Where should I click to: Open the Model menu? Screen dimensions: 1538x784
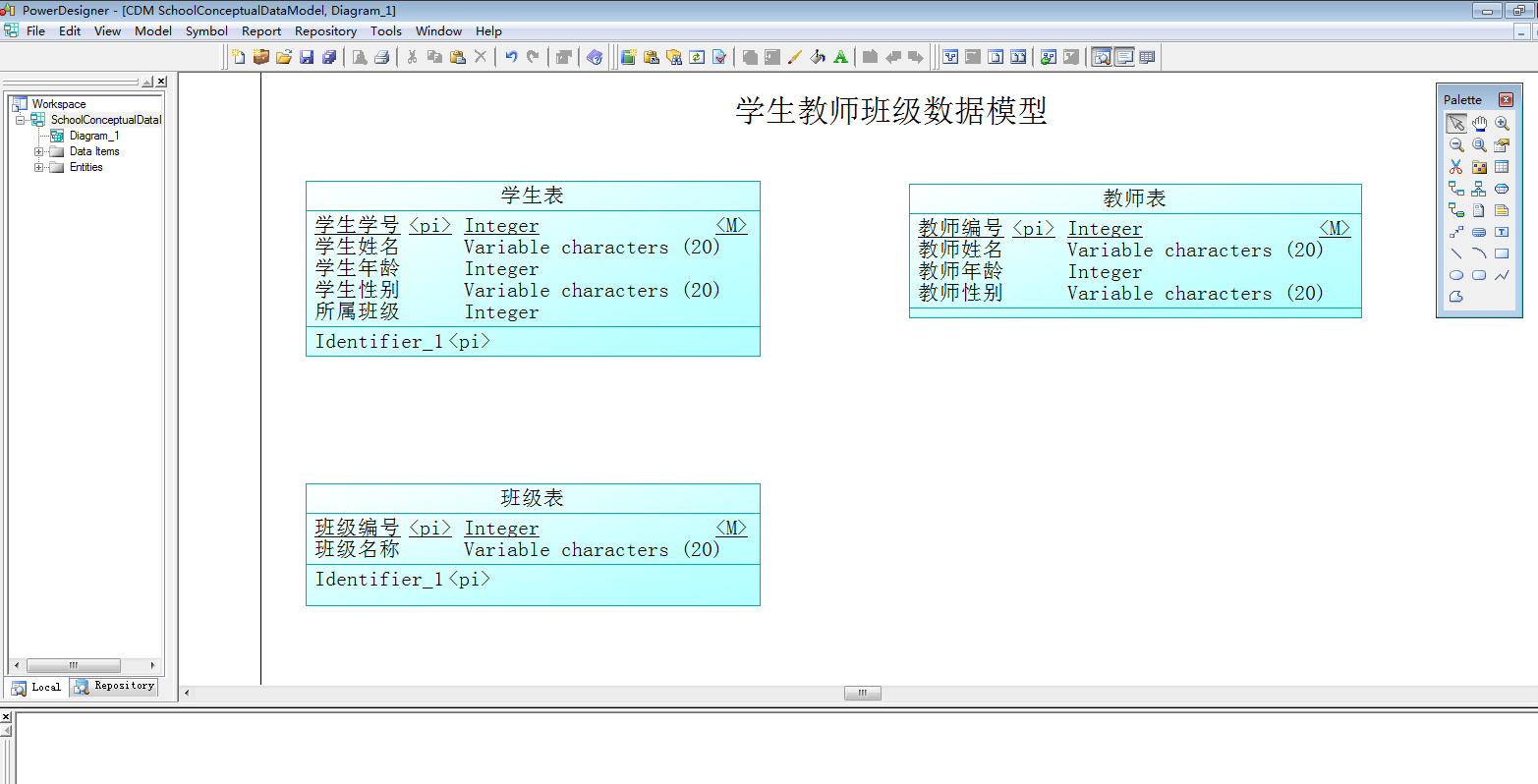click(153, 31)
